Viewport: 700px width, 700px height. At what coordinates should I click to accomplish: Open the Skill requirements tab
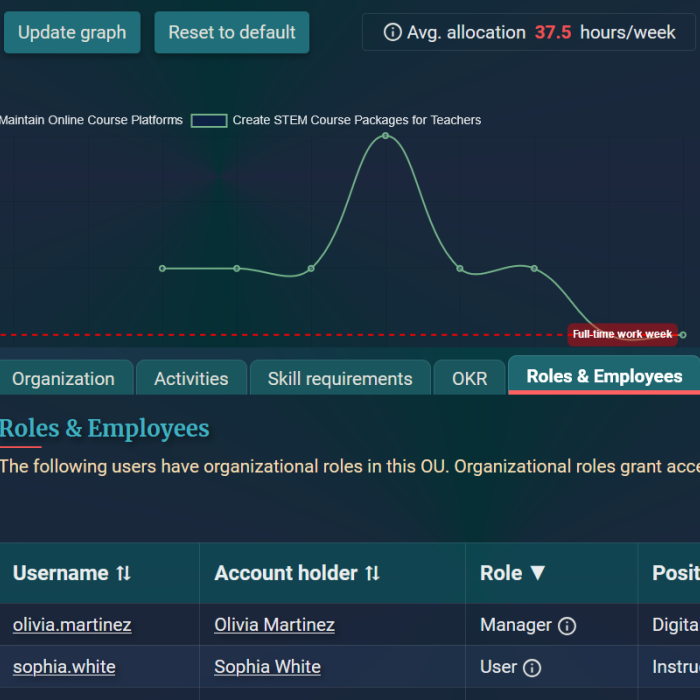click(x=340, y=379)
